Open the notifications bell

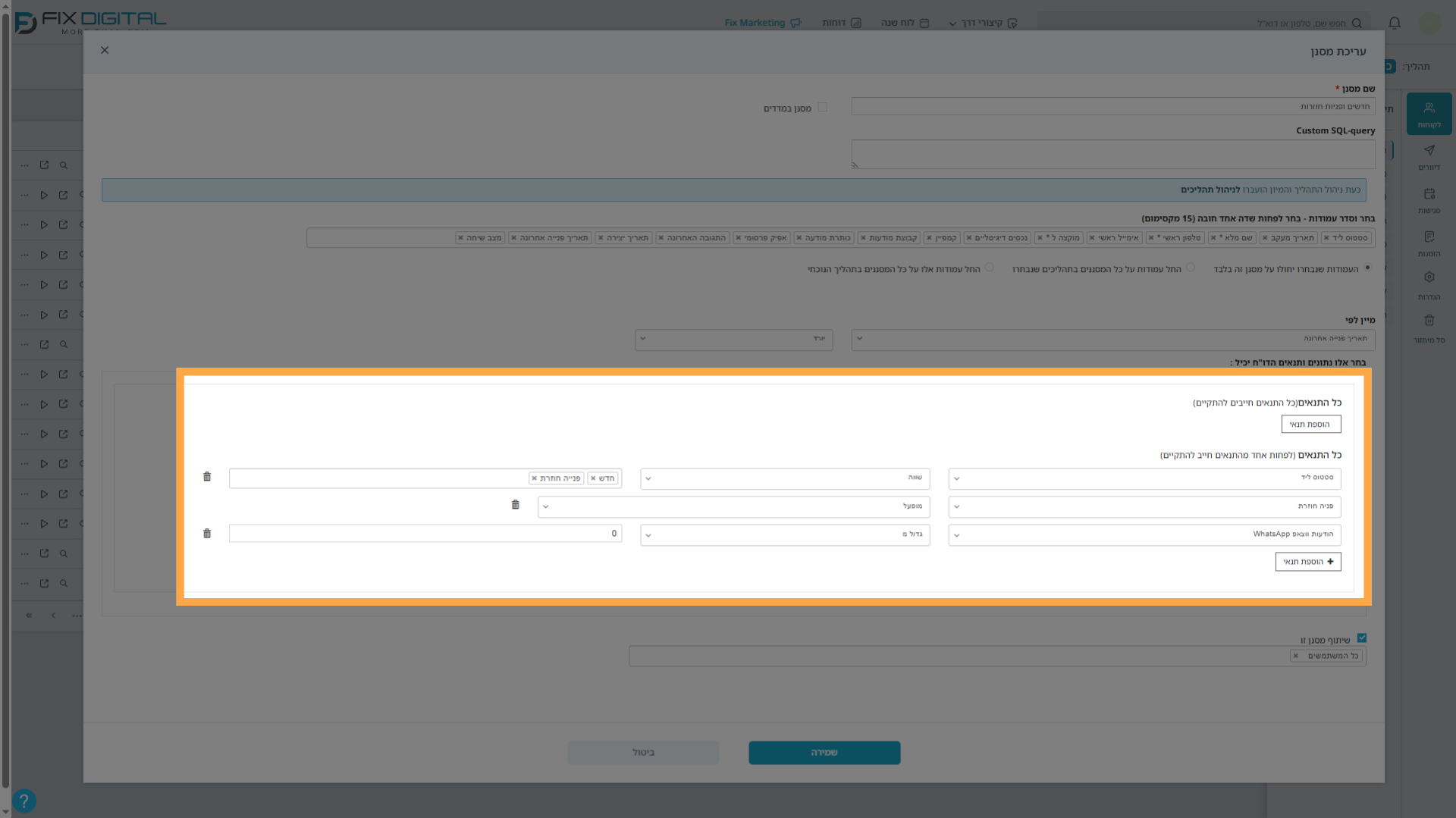tap(1395, 23)
